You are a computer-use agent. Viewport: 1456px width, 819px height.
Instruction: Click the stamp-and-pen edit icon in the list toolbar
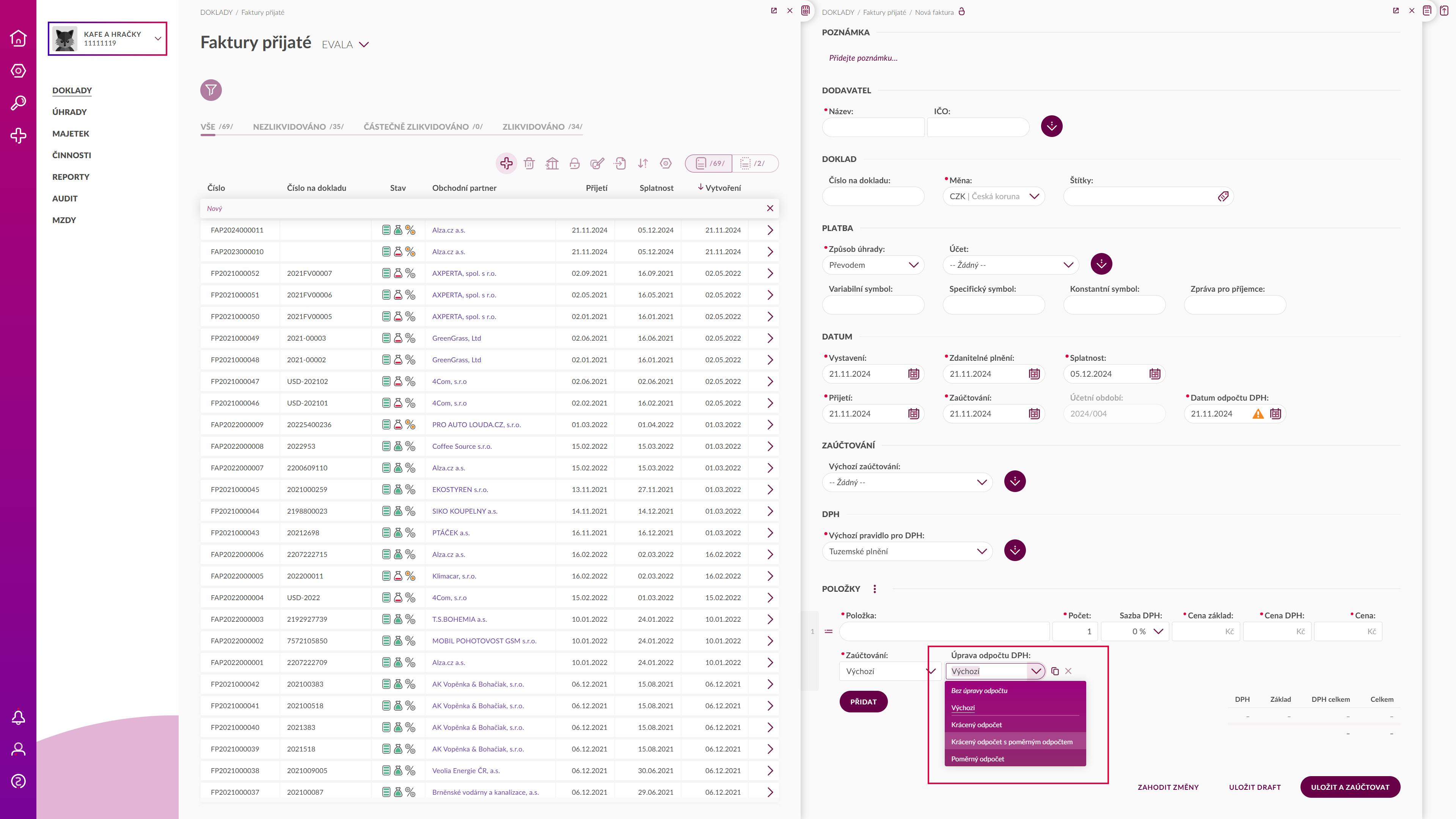[597, 163]
